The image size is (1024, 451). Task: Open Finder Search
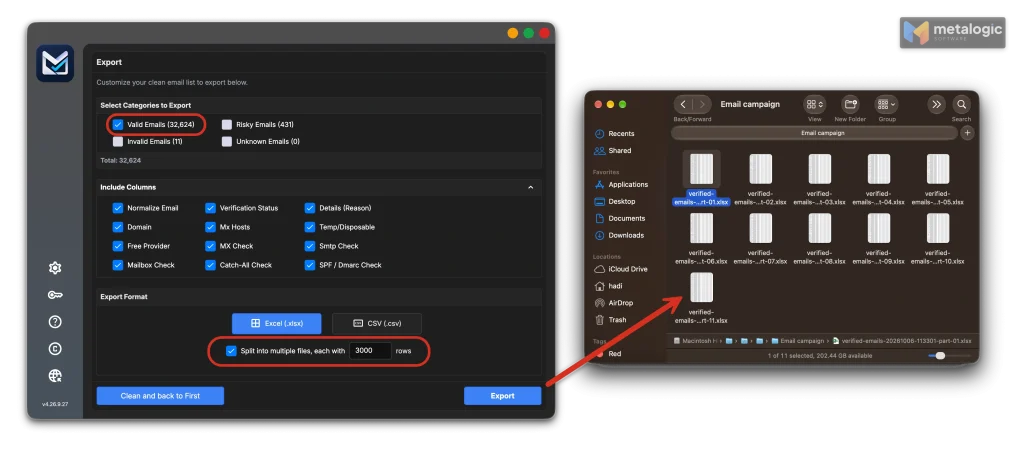point(961,104)
